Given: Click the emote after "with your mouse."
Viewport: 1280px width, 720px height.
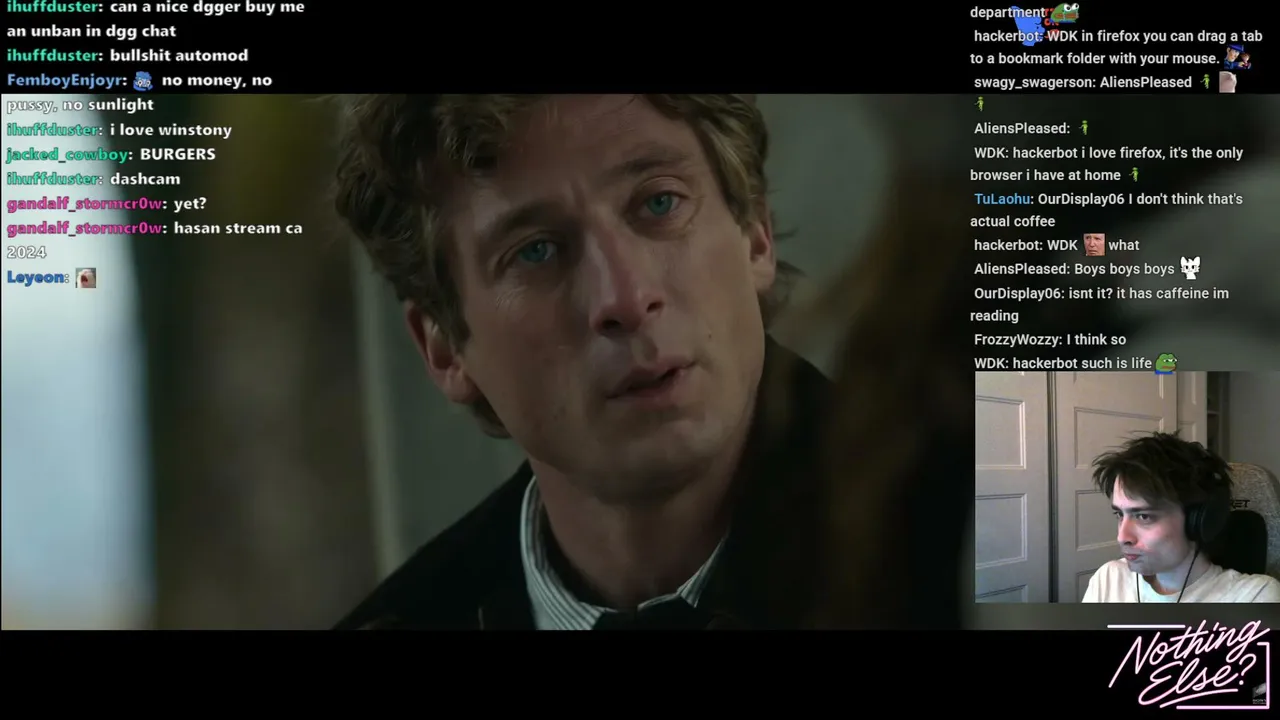Looking at the screenshot, I should [x=1238, y=57].
